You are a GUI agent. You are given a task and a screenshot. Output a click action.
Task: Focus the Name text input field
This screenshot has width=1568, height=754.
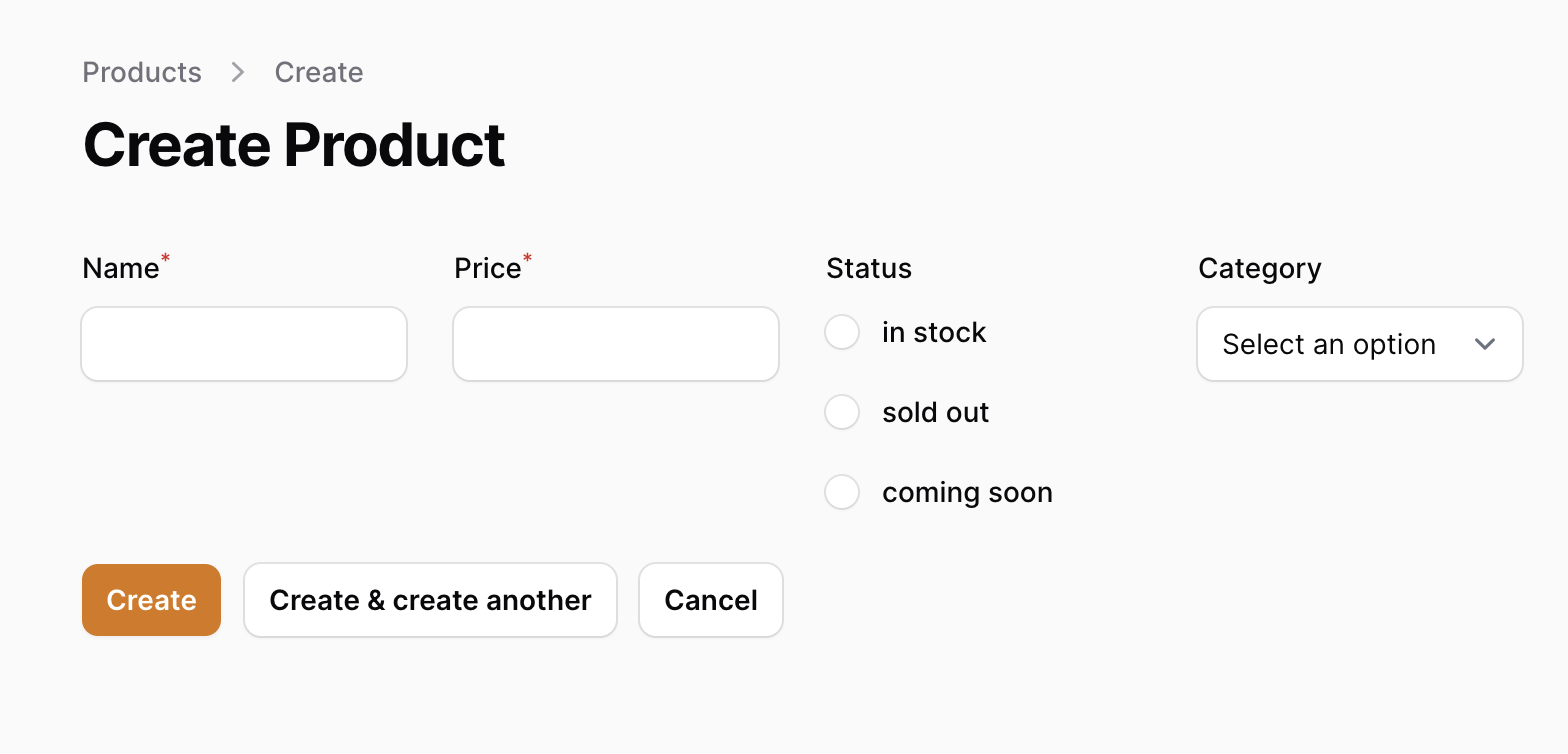tap(244, 344)
